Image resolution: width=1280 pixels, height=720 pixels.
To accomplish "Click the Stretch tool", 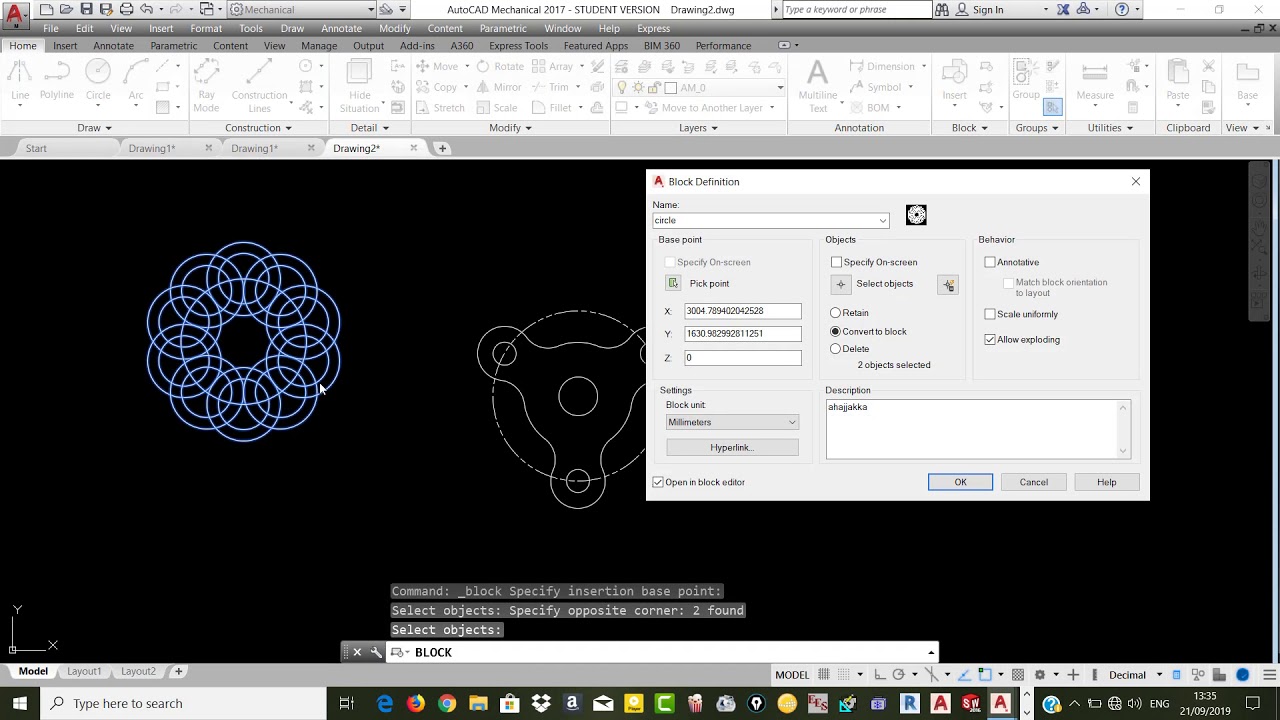I will pos(439,108).
